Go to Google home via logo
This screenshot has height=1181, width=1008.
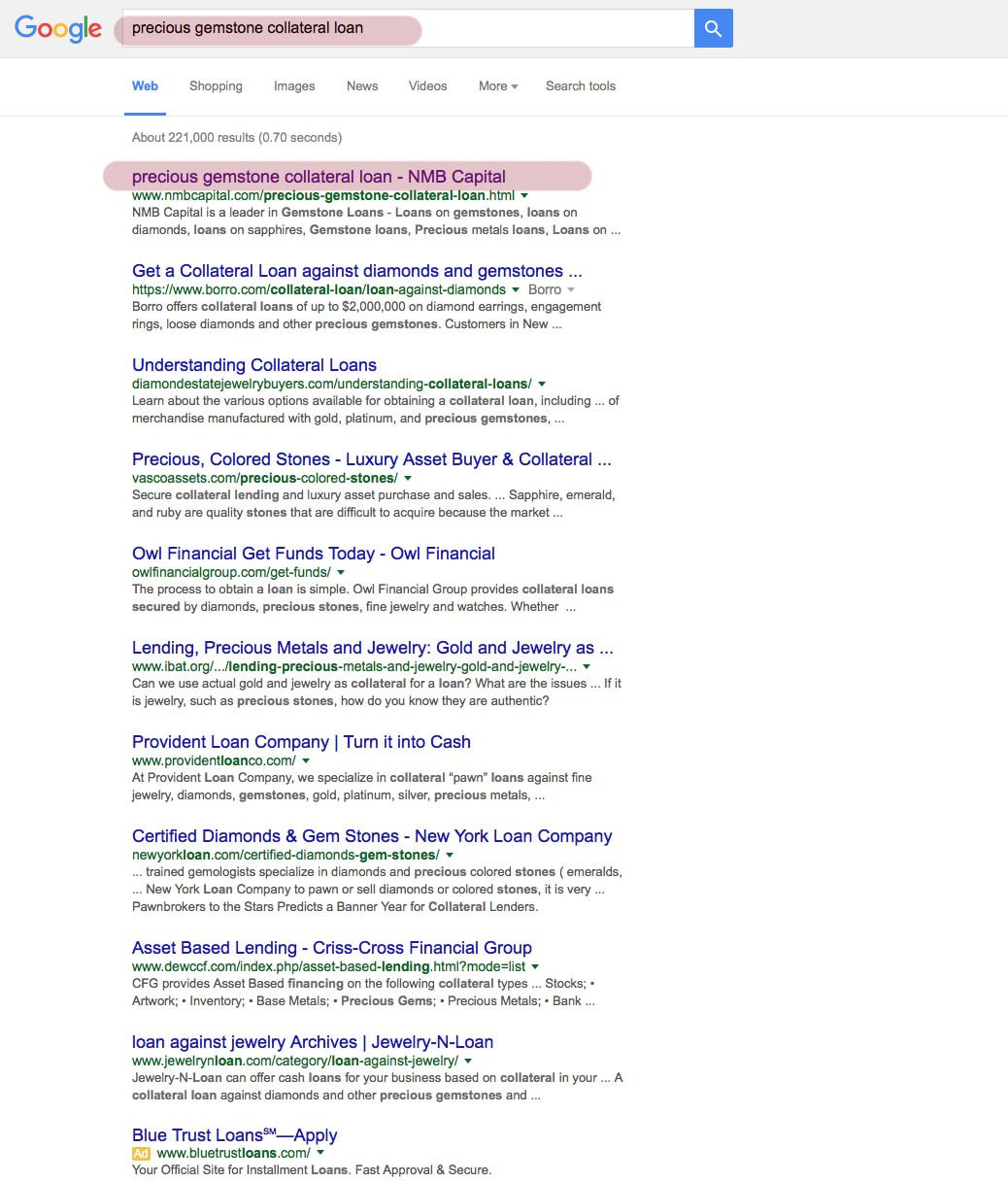(x=58, y=29)
